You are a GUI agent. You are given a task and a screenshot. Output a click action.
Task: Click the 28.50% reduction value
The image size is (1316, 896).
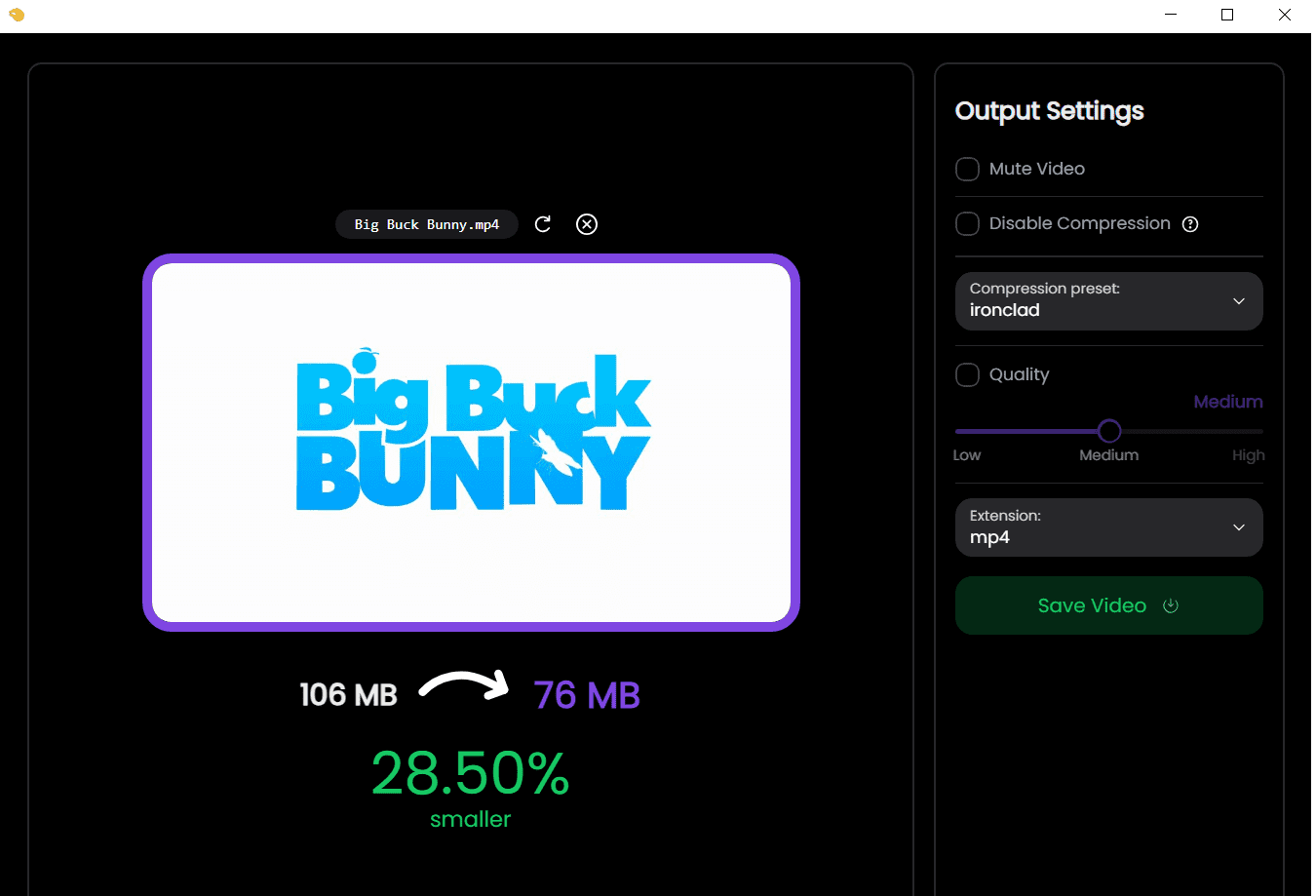[471, 773]
